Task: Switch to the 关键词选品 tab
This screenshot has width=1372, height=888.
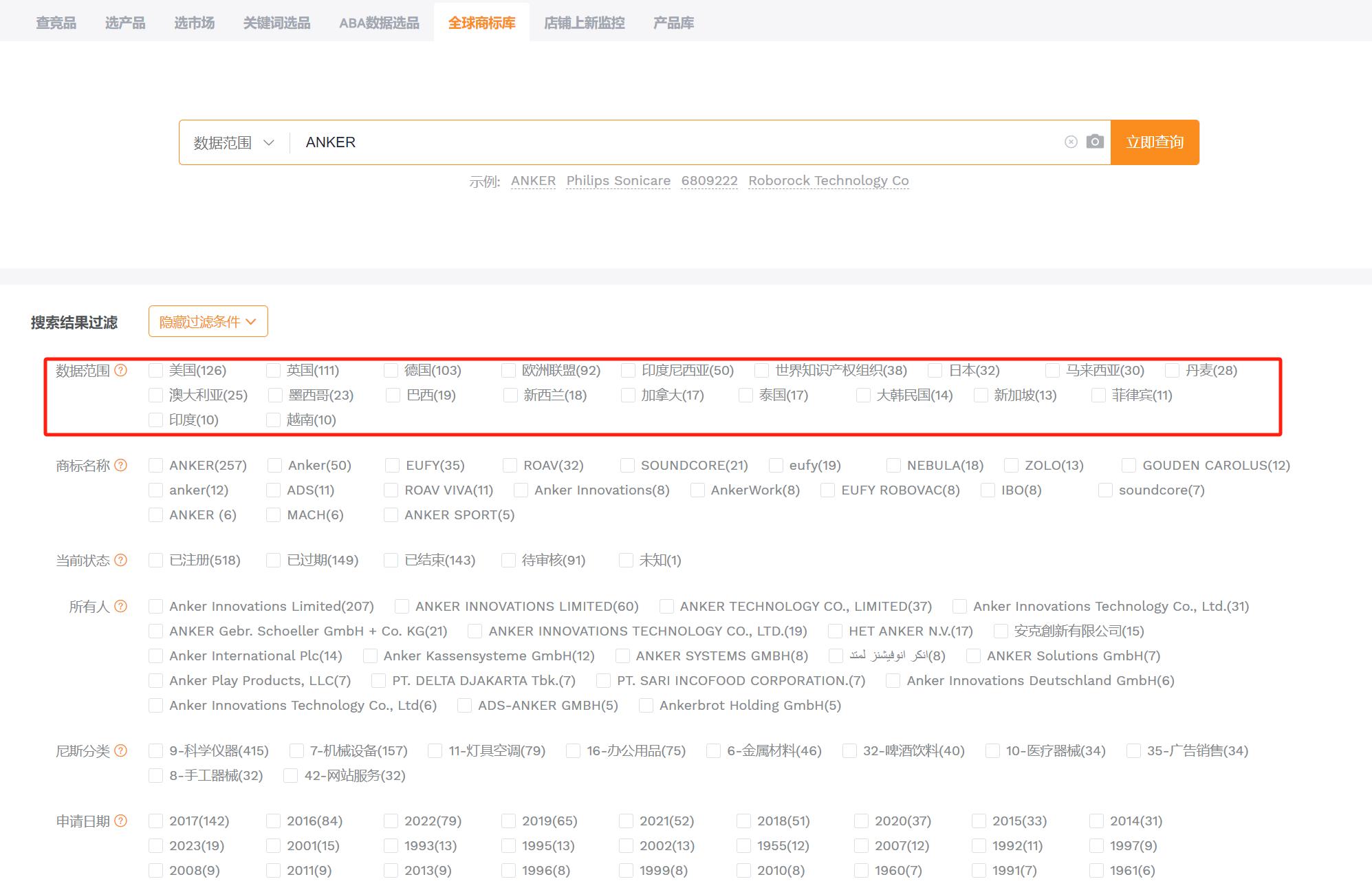Action: pyautogui.click(x=276, y=23)
